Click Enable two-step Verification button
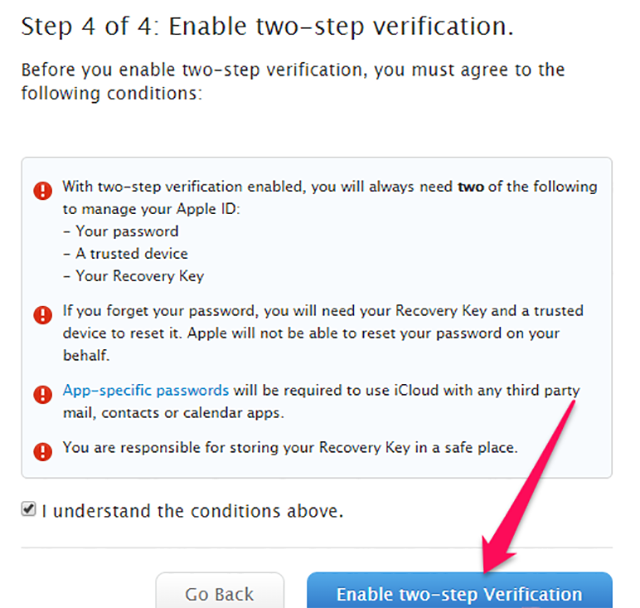Image resolution: width=640 pixels, height=608 pixels. click(460, 590)
